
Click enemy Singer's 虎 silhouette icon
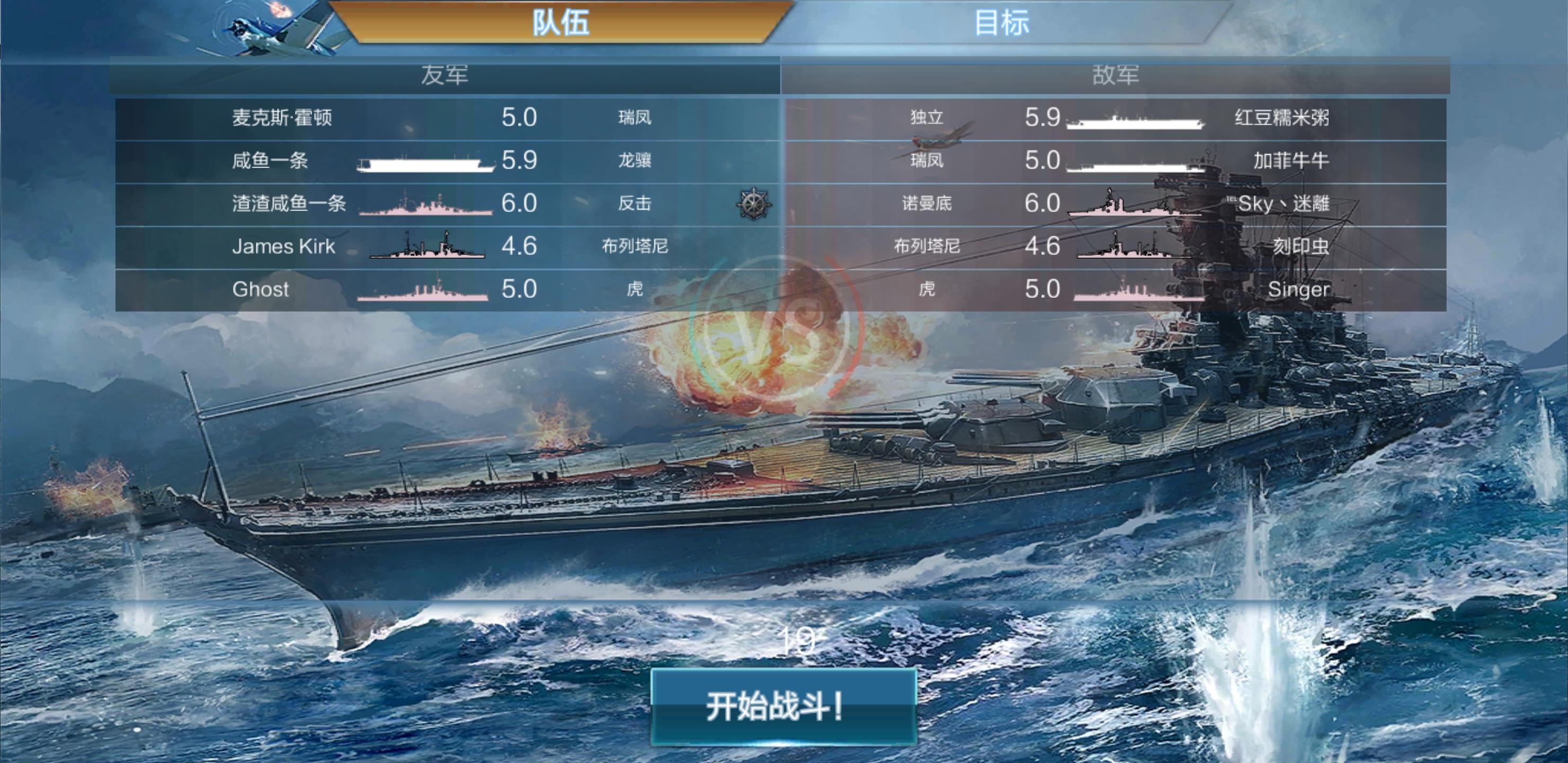point(1138,291)
